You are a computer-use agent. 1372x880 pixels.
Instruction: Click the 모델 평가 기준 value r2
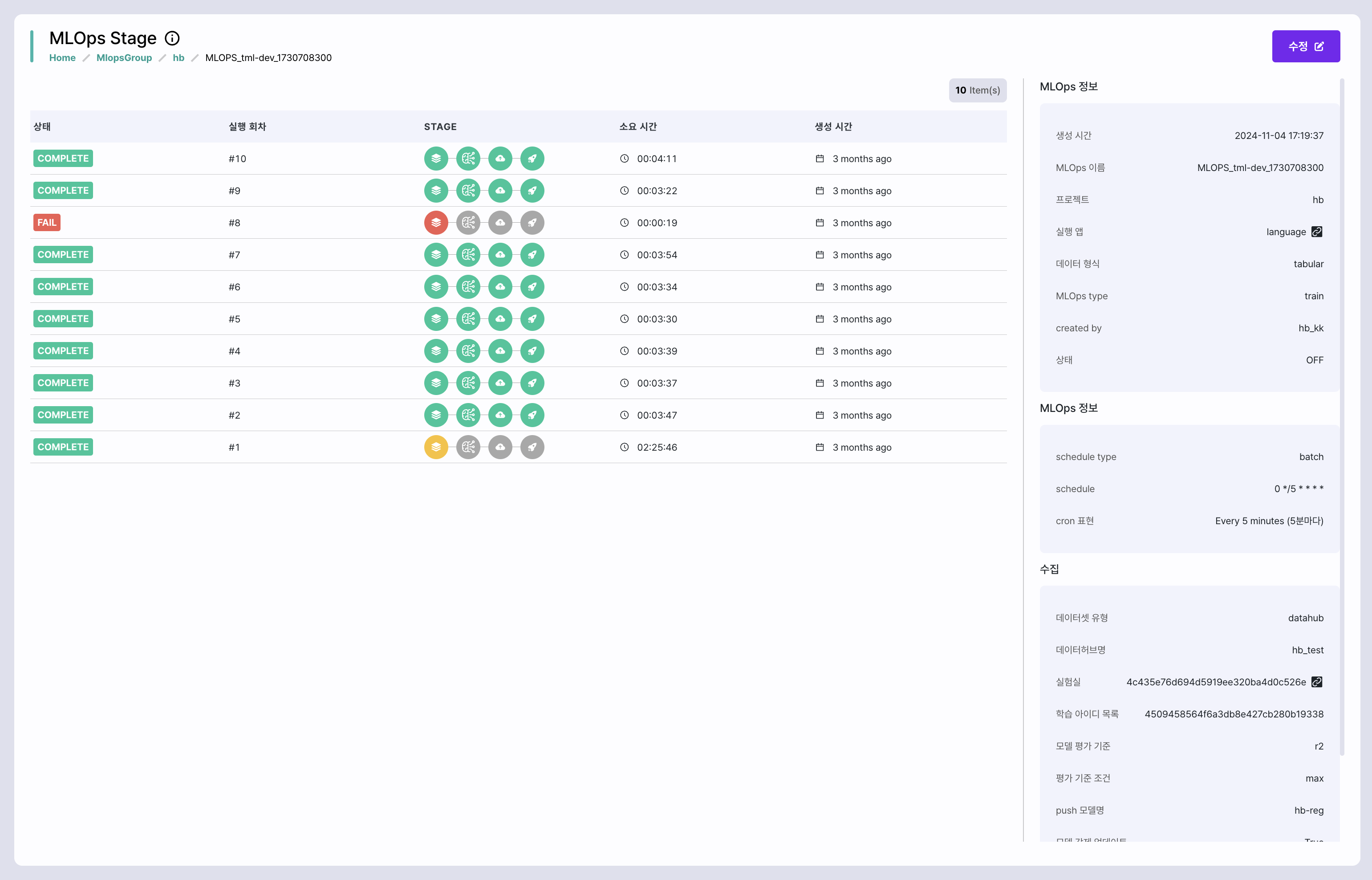[x=1319, y=746]
